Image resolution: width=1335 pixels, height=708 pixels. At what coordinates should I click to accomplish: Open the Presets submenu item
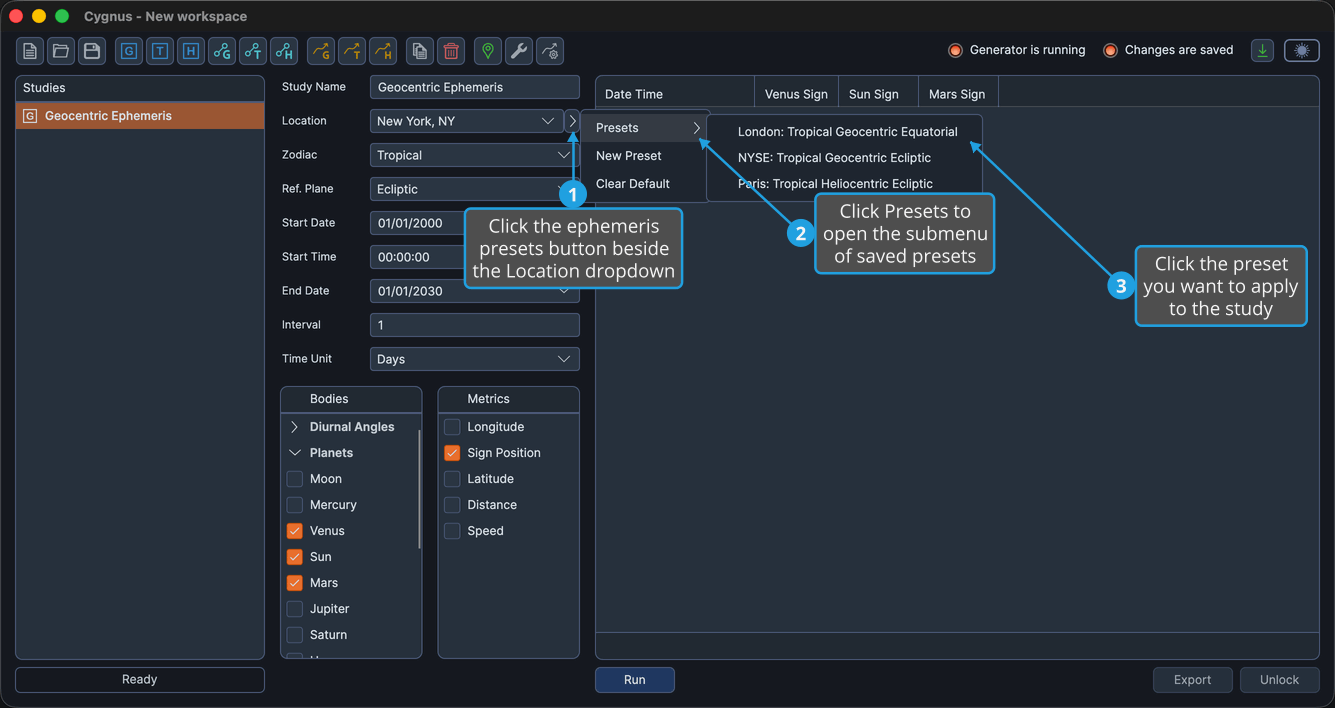tap(646, 128)
